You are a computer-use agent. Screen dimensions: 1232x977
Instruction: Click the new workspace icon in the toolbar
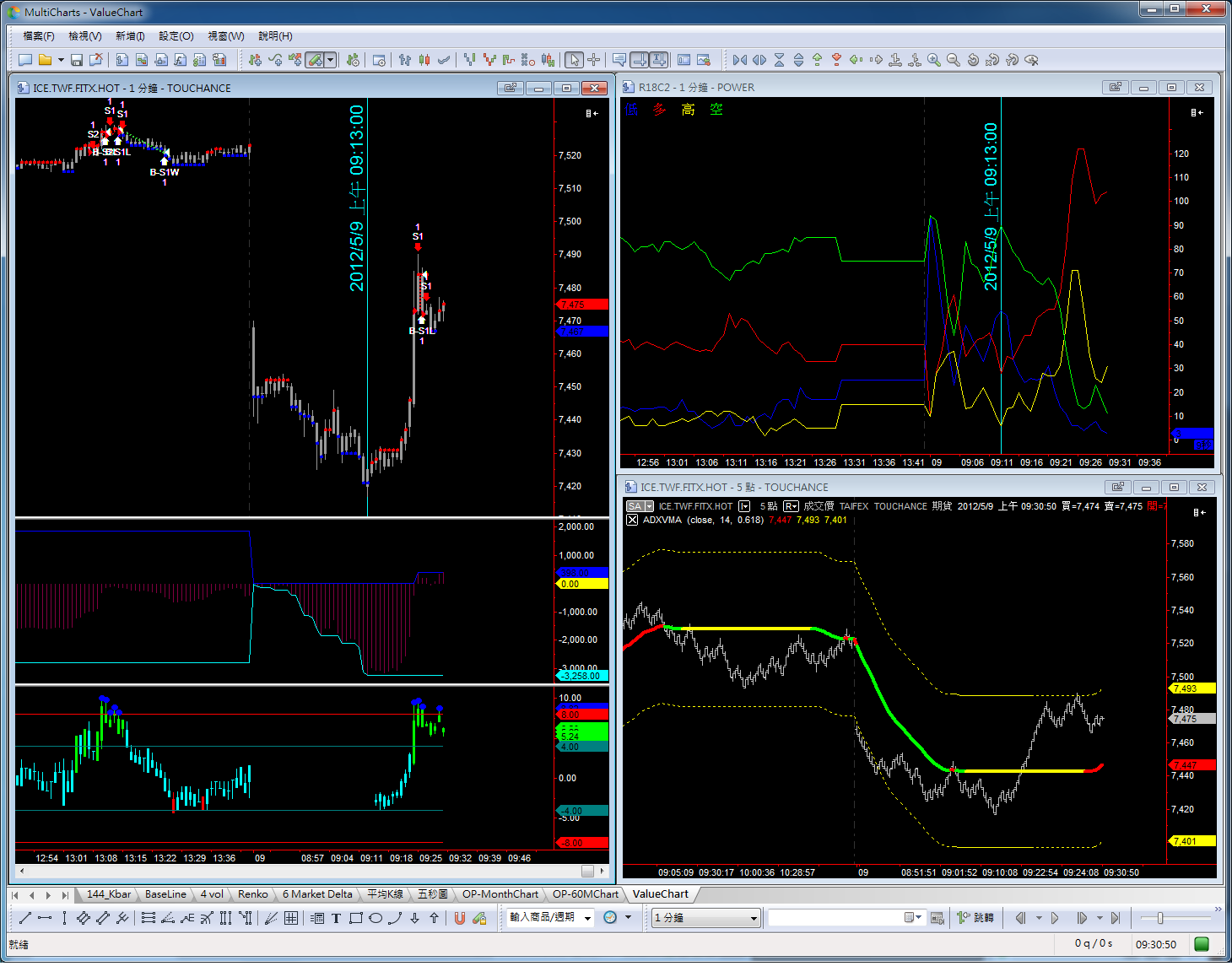pos(25,60)
